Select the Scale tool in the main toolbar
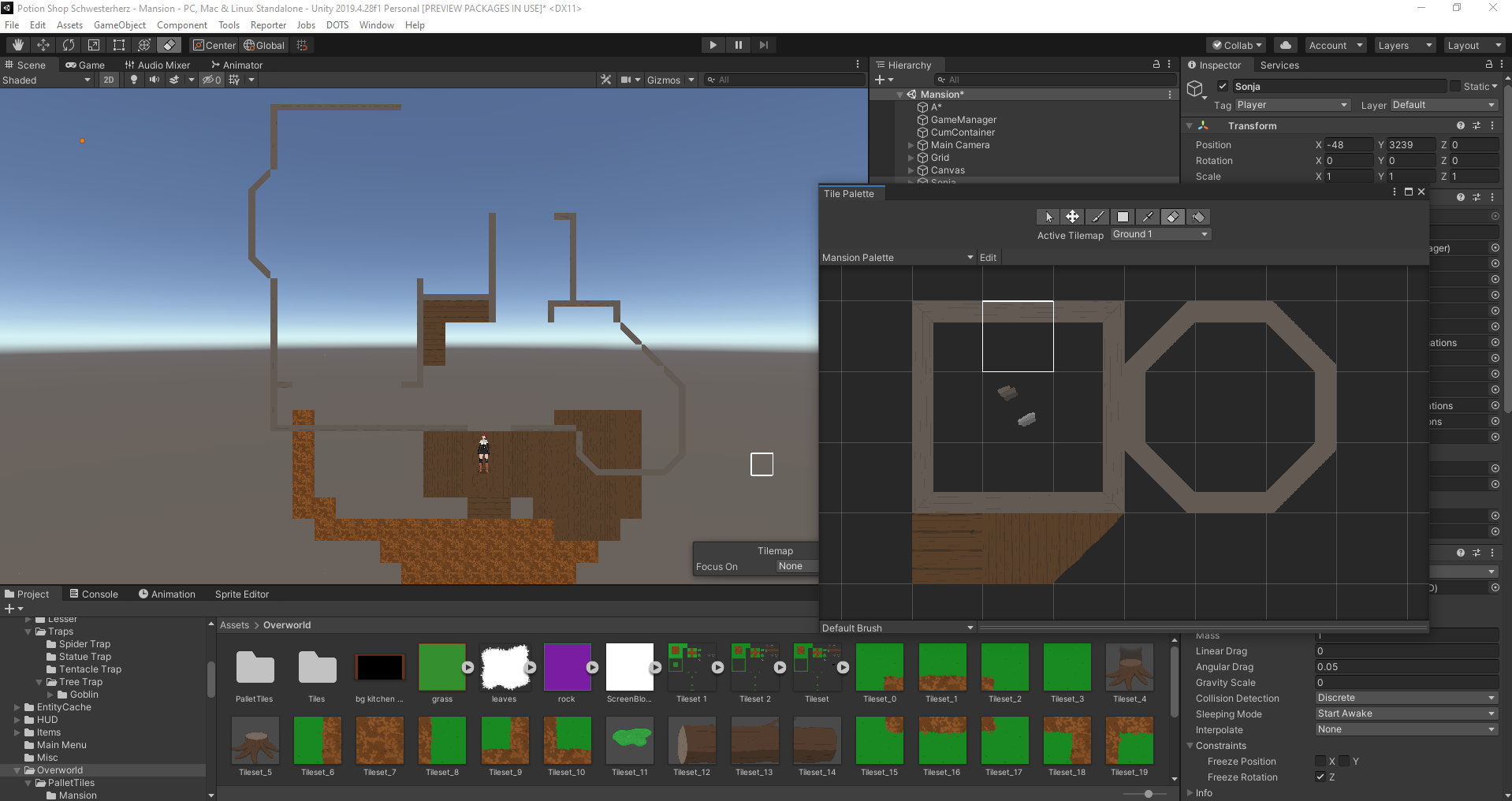Image resolution: width=1512 pixels, height=801 pixels. (94, 45)
